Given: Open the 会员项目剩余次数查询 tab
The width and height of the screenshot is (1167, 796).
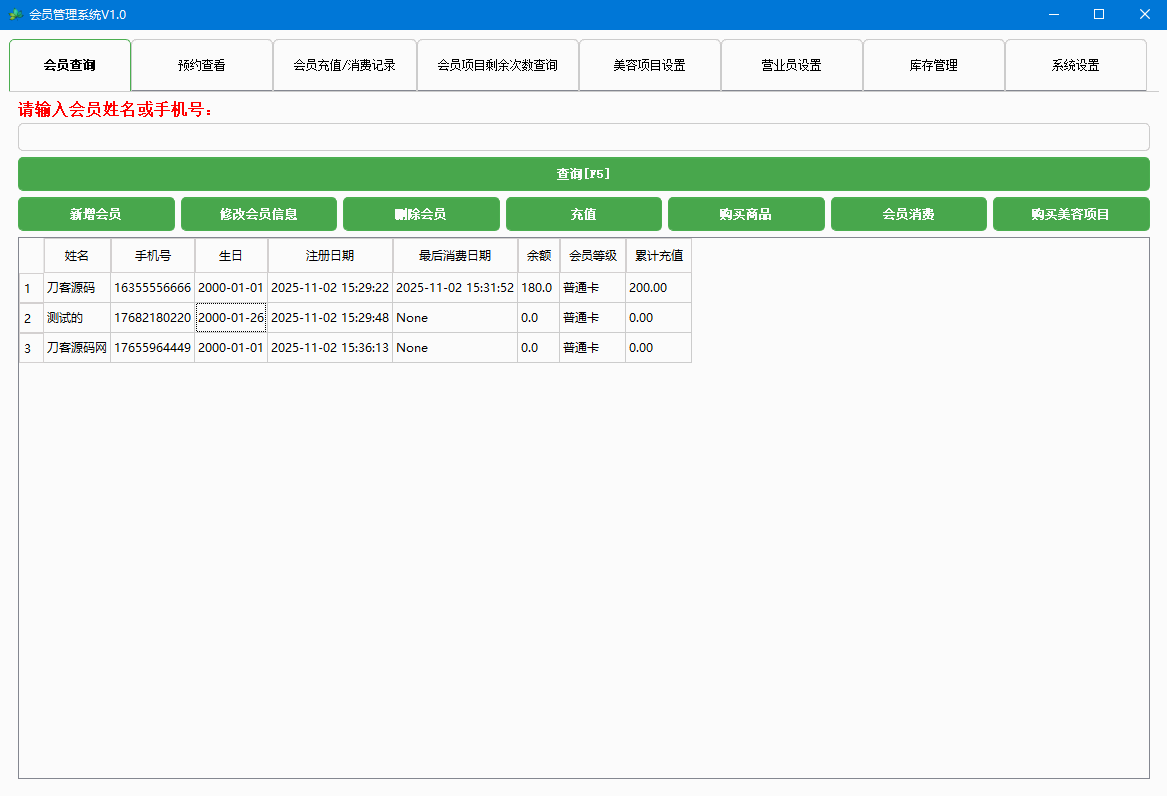Looking at the screenshot, I should pos(497,65).
